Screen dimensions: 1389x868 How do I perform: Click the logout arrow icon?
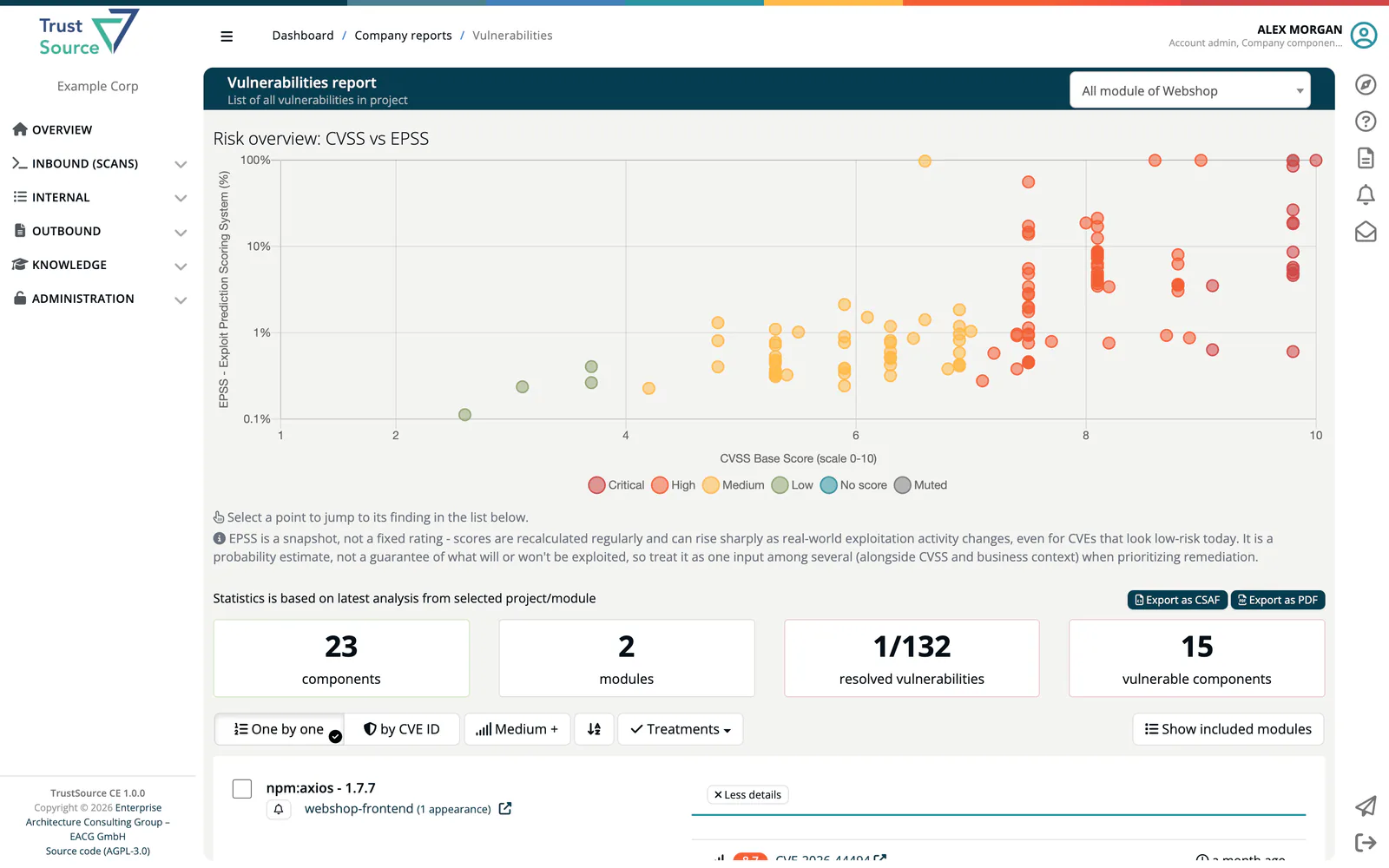pos(1366,843)
